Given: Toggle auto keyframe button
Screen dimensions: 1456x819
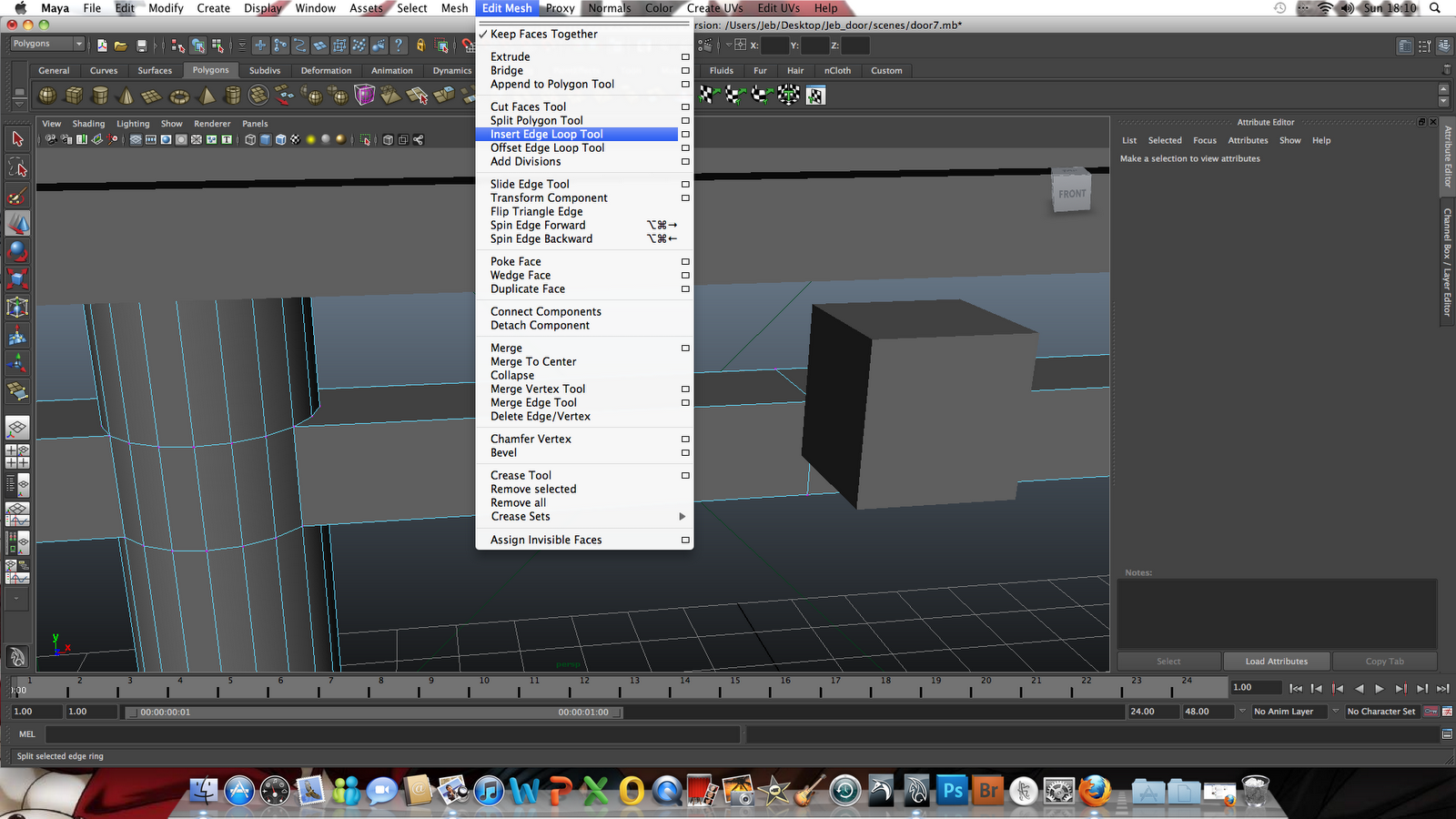Looking at the screenshot, I should 1431,712.
